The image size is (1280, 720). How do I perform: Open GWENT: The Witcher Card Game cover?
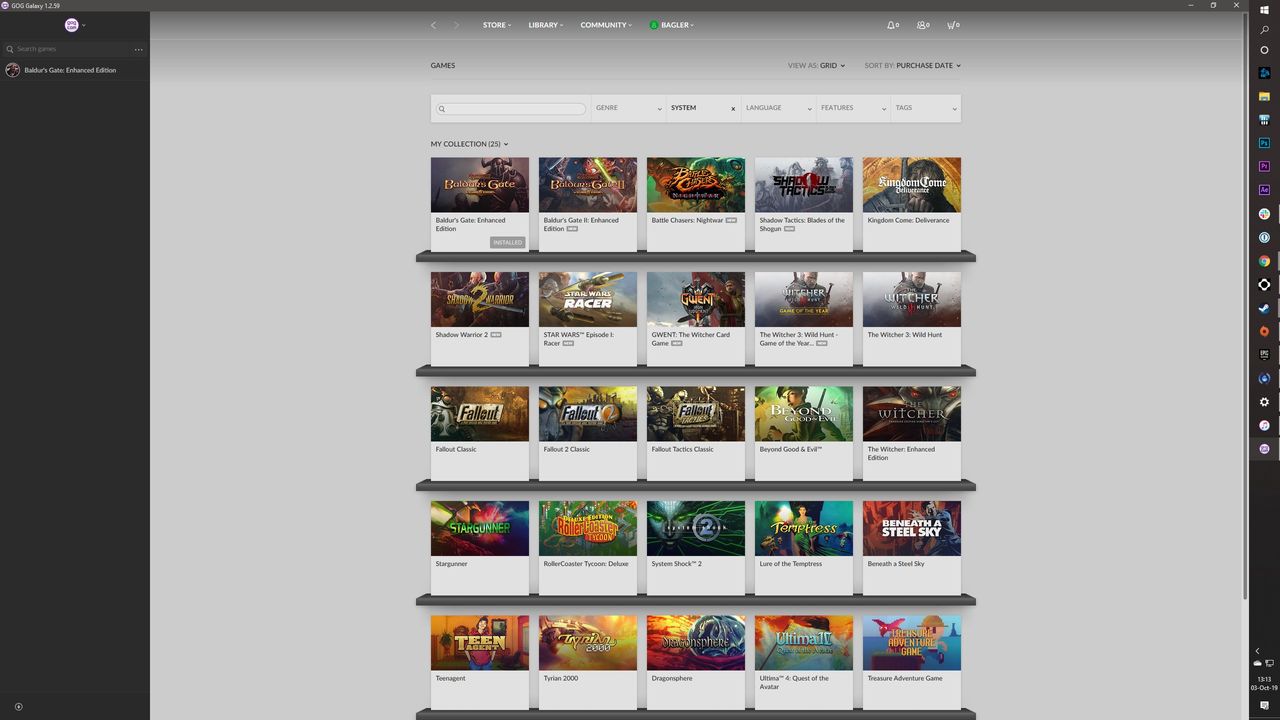[x=696, y=299]
